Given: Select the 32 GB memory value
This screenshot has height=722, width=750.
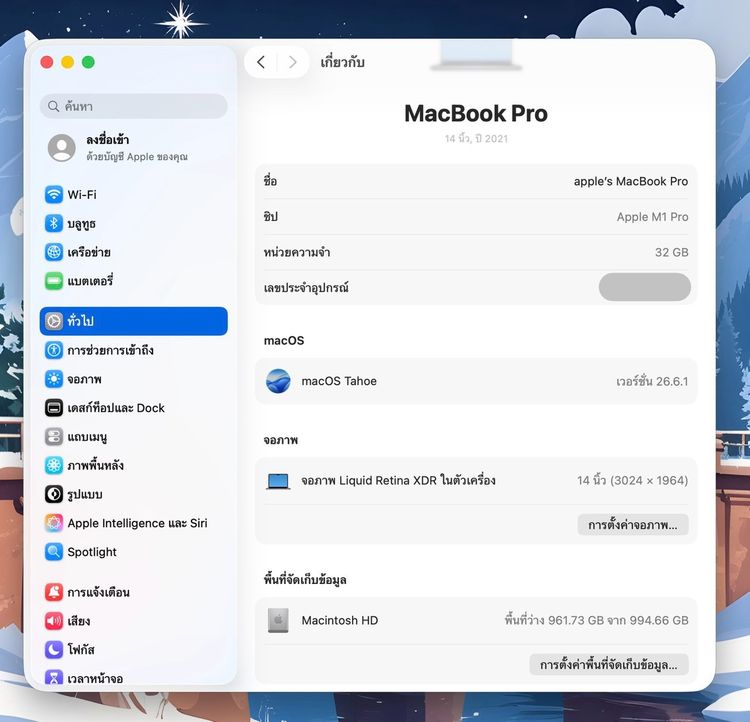Looking at the screenshot, I should click(672, 252).
